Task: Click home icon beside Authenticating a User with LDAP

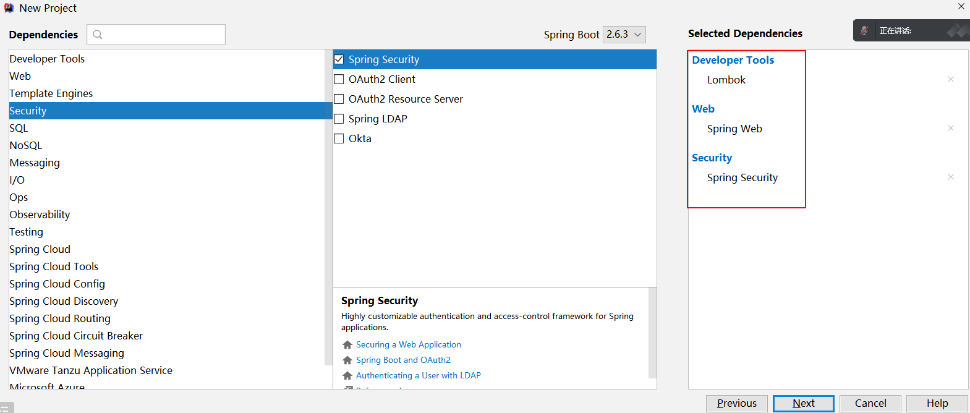Action: tap(347, 376)
